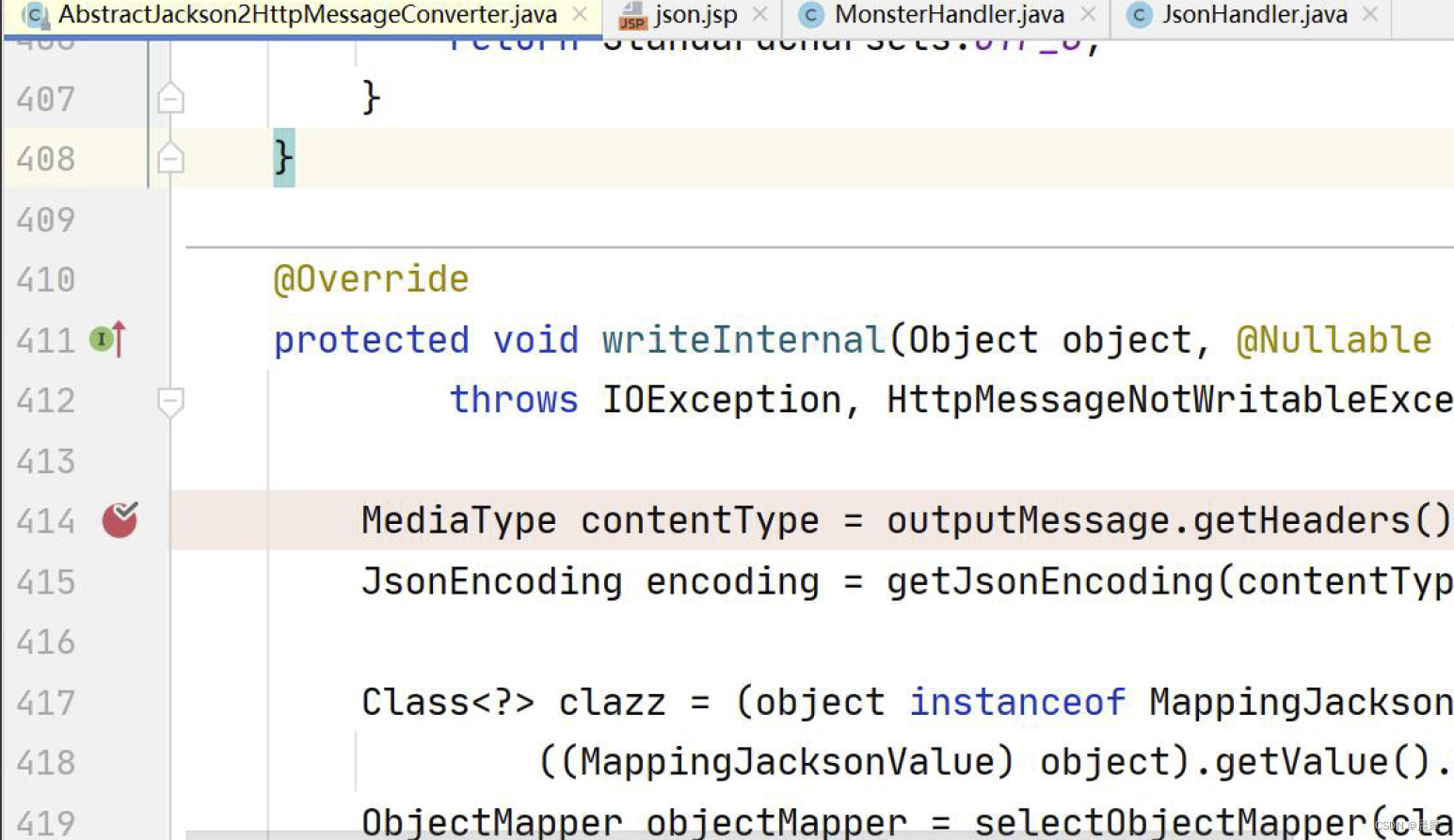Screen dimensions: 1454x840
Task: Click the @Override annotation on line 410
Action: [371, 279]
